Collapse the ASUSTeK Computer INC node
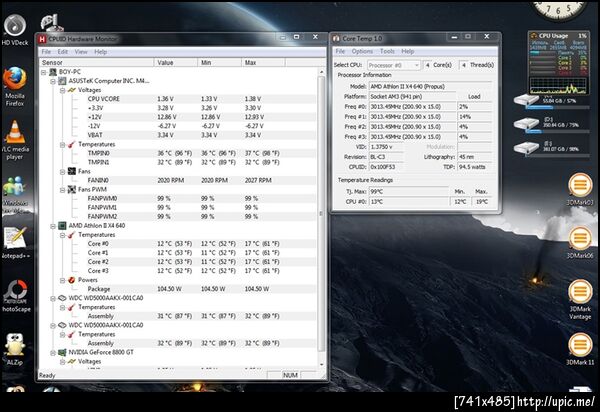 click(x=53, y=81)
